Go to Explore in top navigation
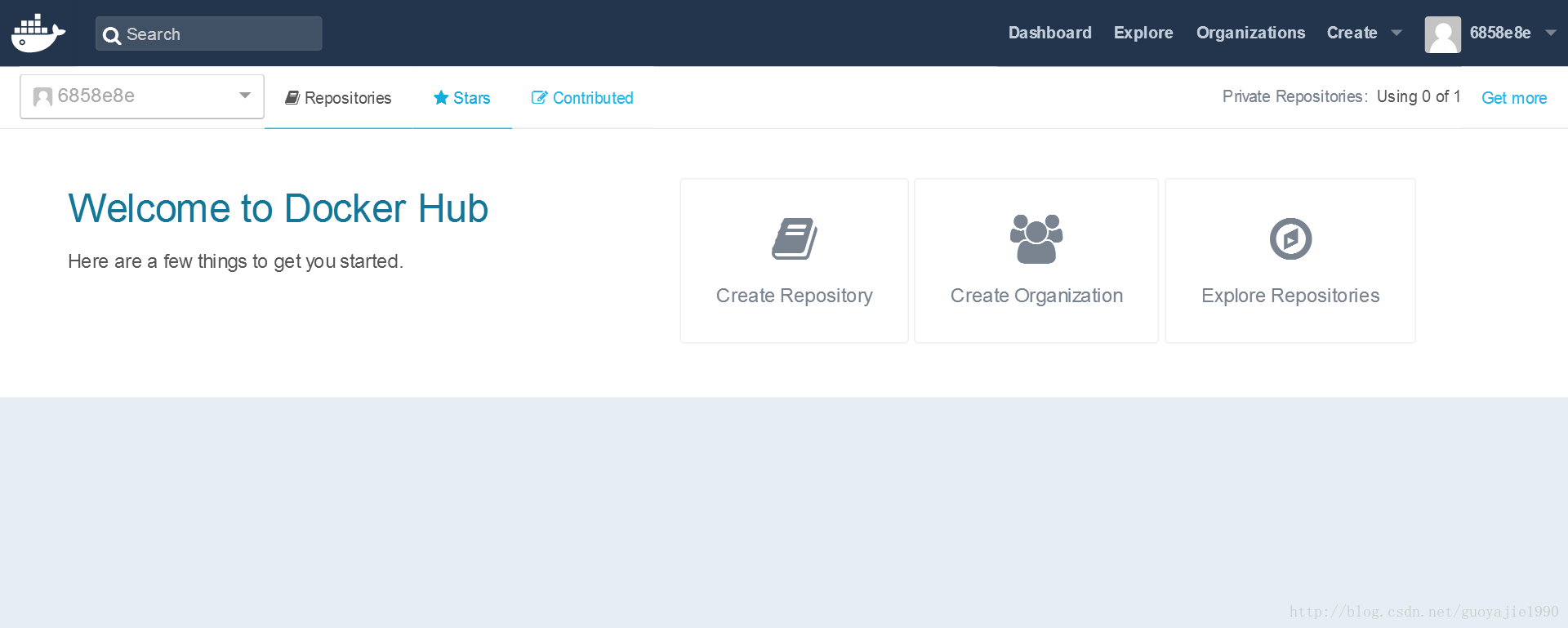 tap(1143, 33)
